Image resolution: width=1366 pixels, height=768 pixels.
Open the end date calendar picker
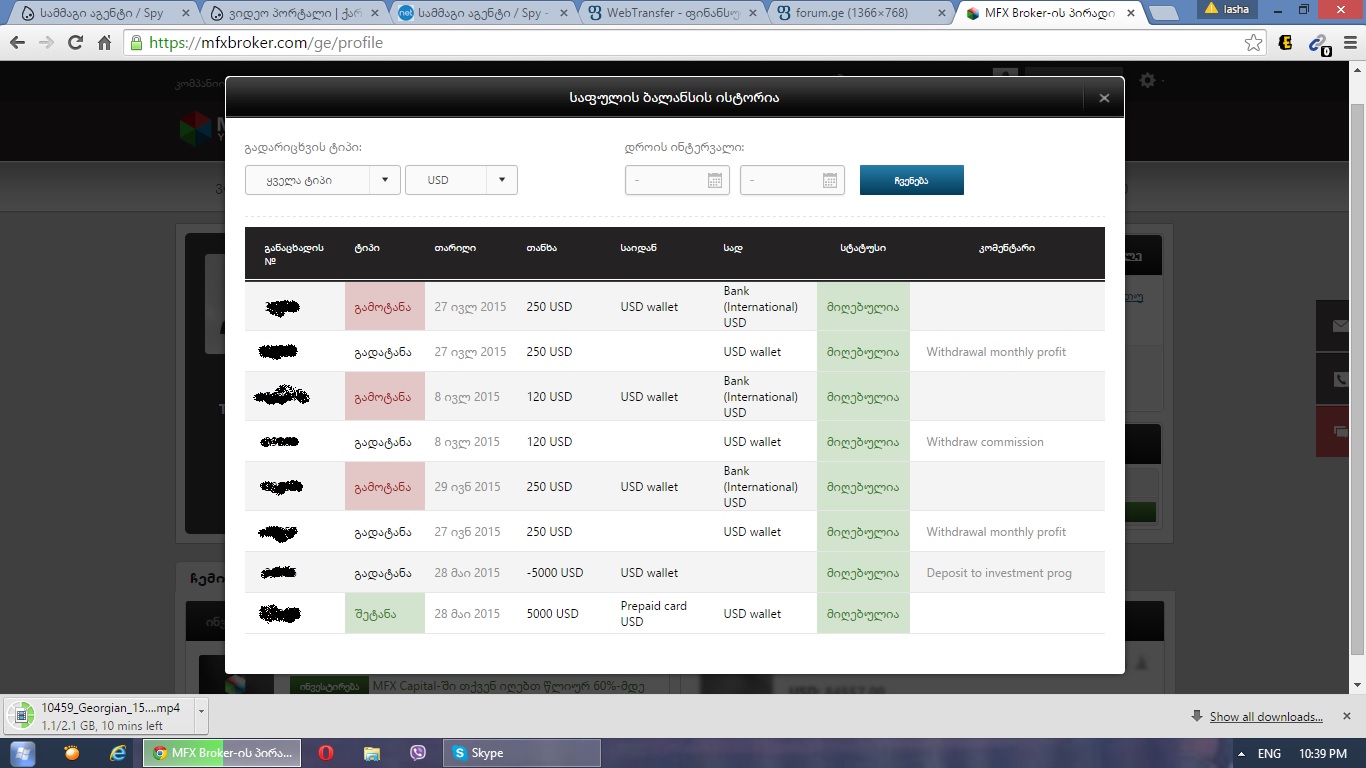830,180
